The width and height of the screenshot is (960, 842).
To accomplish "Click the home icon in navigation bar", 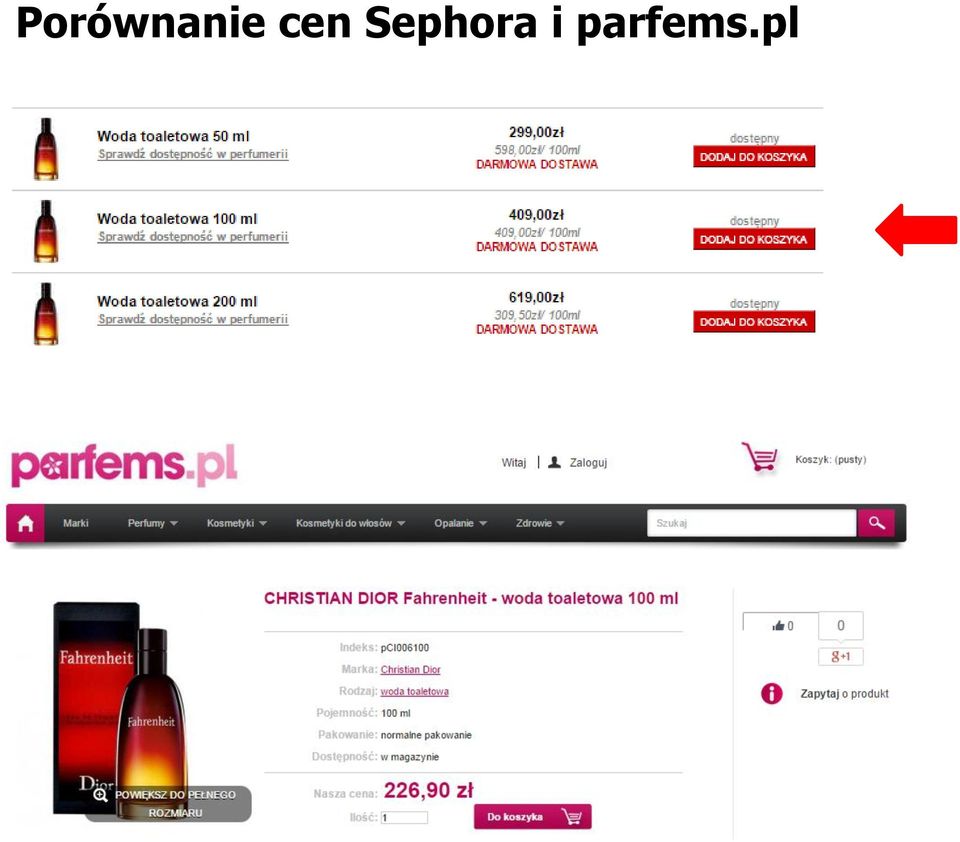I will [x=25, y=524].
